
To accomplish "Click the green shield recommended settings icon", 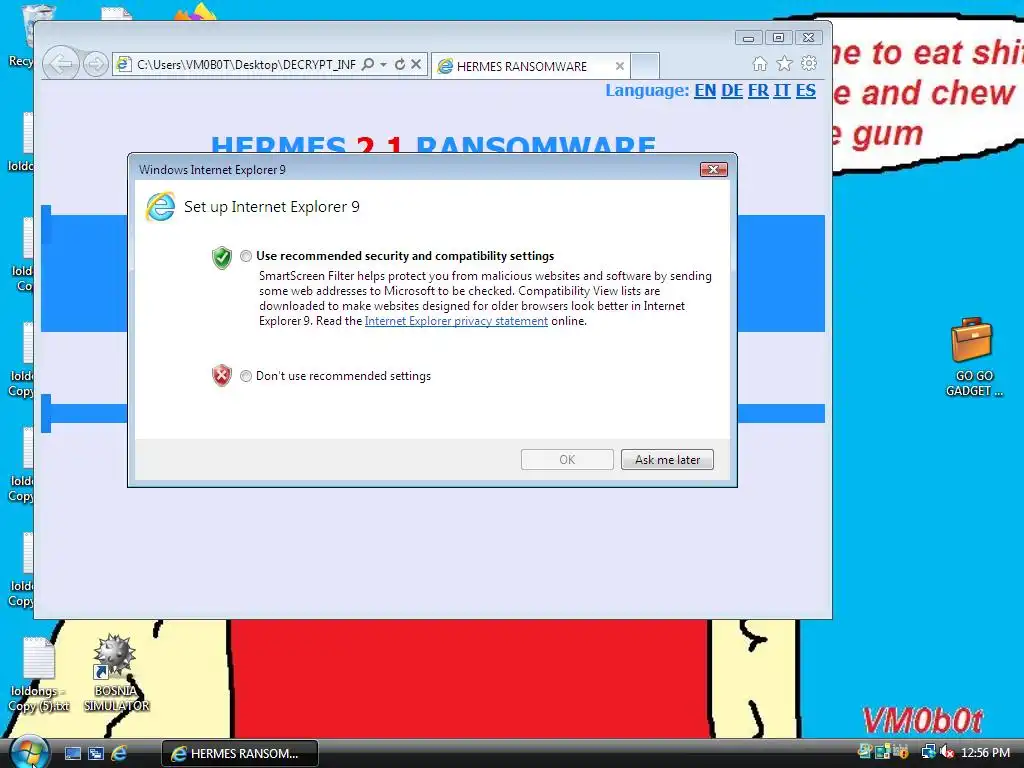I will tap(222, 257).
